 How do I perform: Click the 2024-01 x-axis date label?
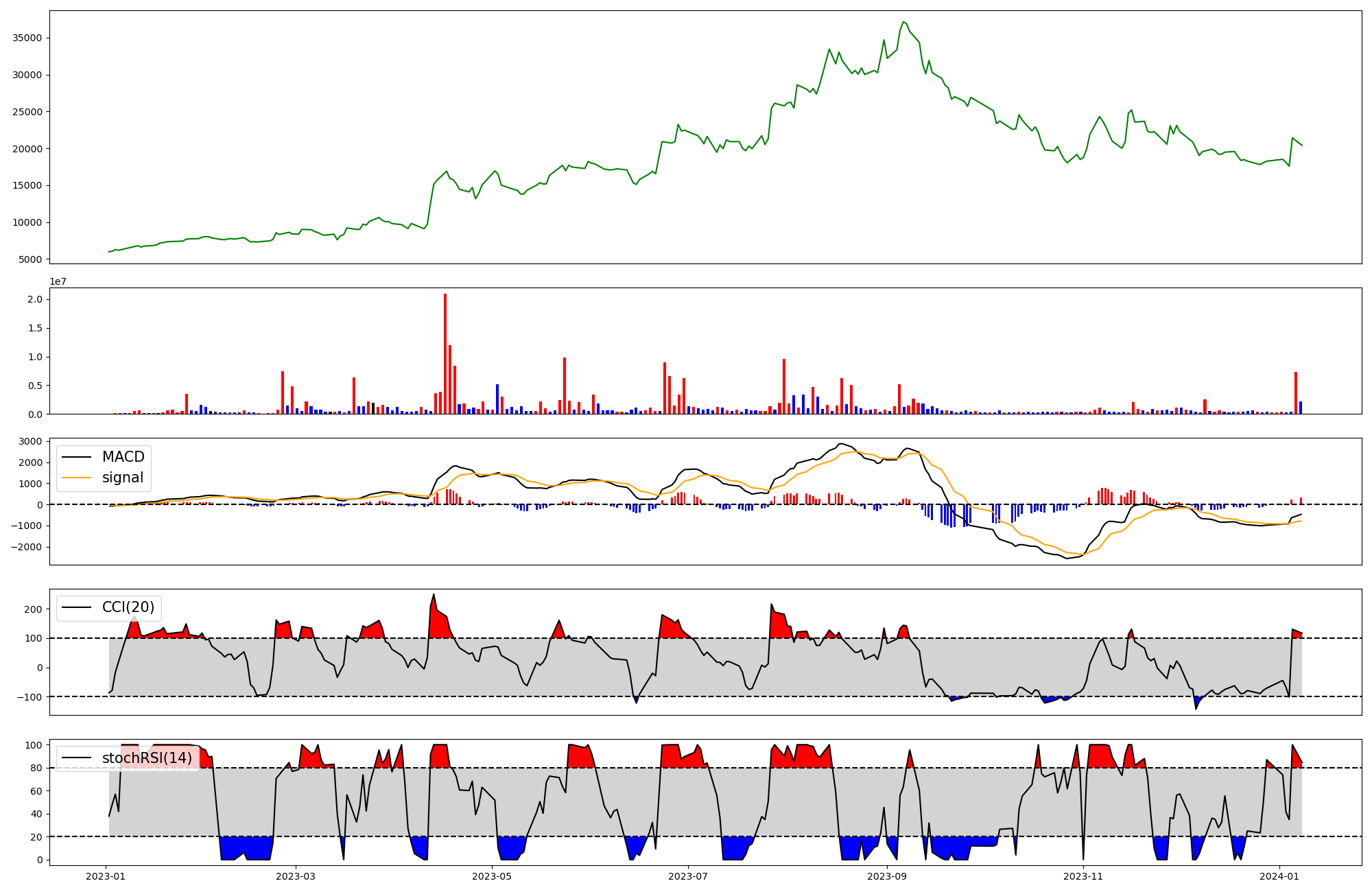[x=1279, y=876]
